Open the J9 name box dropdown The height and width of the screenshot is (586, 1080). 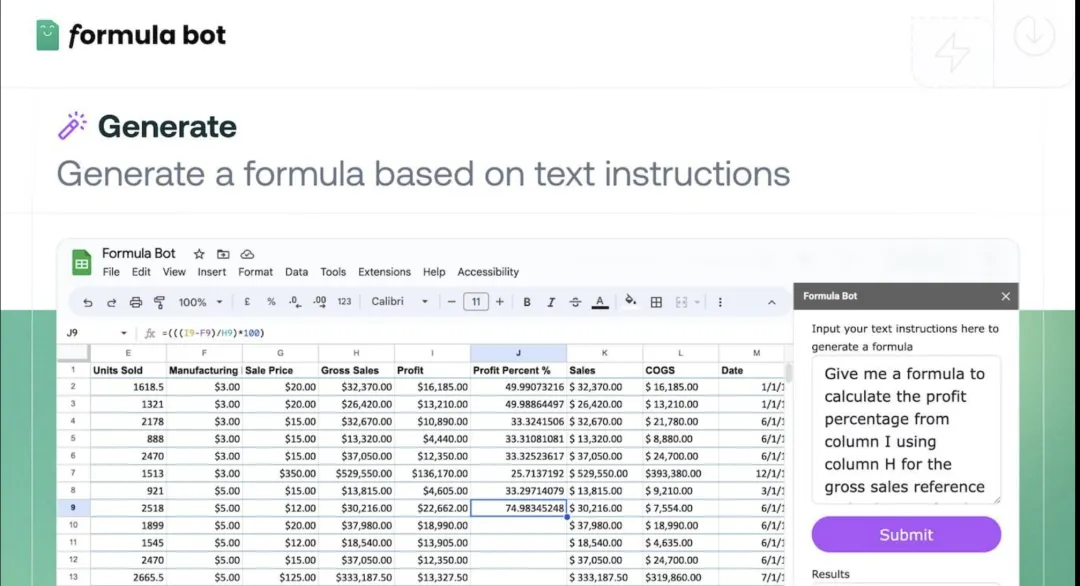tap(124, 333)
